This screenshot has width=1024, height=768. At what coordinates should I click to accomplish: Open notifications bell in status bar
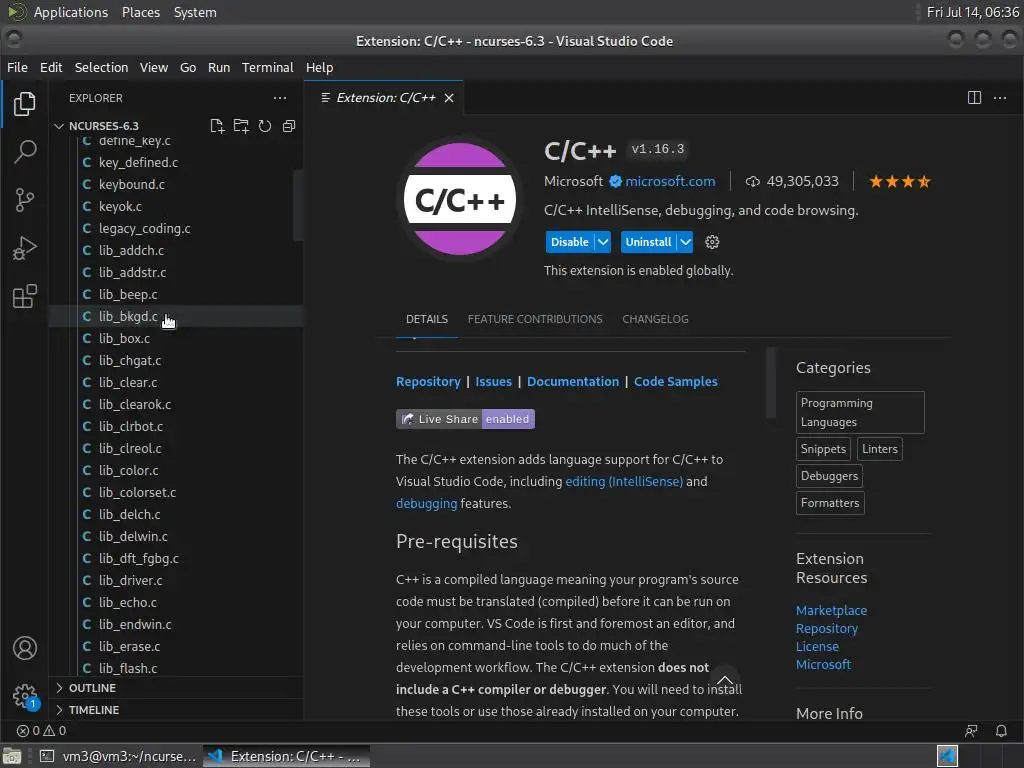click(x=1000, y=731)
